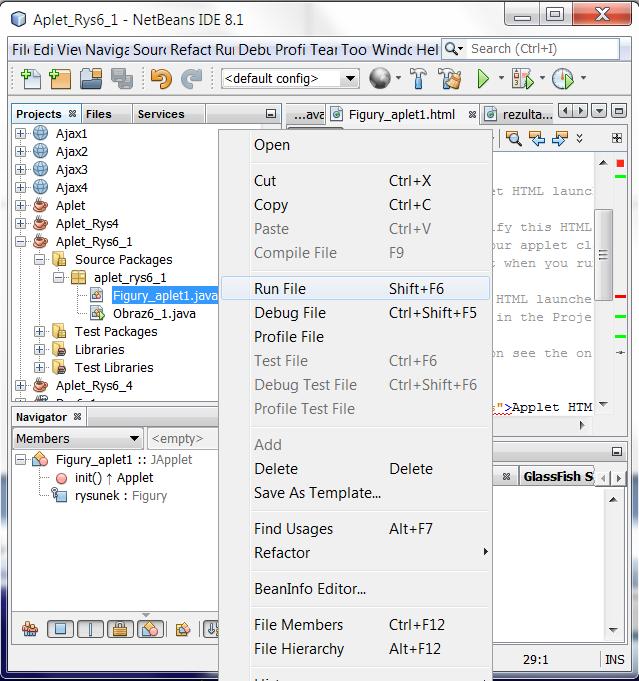The height and width of the screenshot is (681, 639).
Task: Open the Refactor submenu
Action: coord(355,552)
